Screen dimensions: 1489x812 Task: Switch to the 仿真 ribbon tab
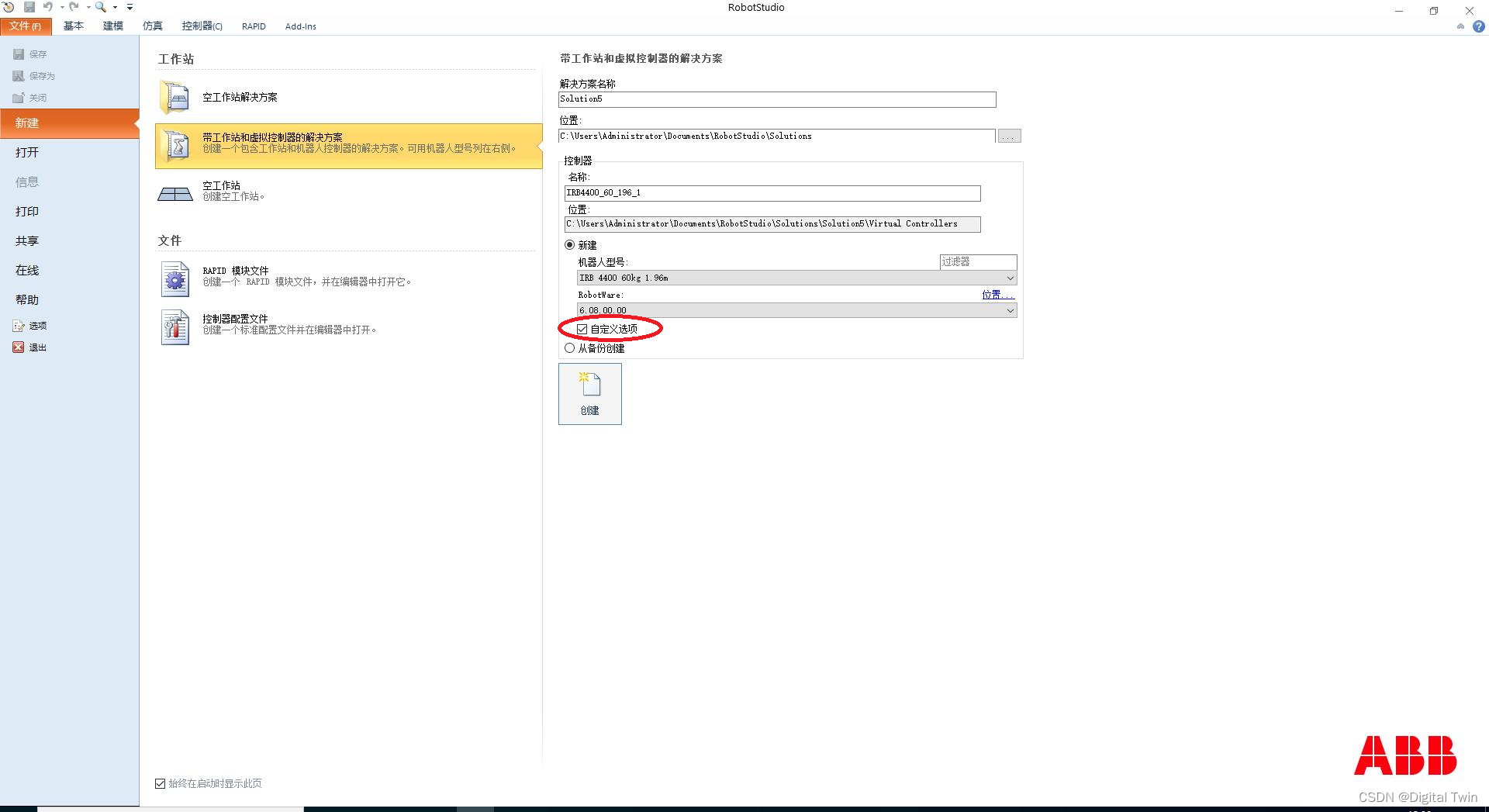[153, 26]
